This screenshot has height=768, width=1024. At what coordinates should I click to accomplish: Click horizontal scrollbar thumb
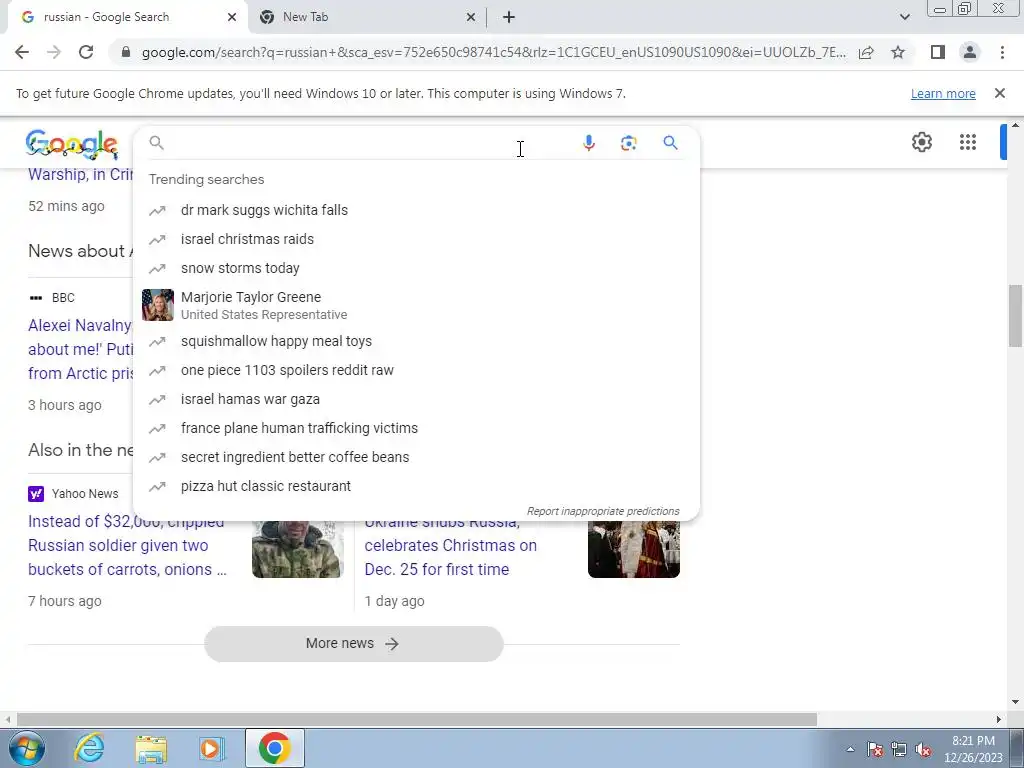[417, 720]
